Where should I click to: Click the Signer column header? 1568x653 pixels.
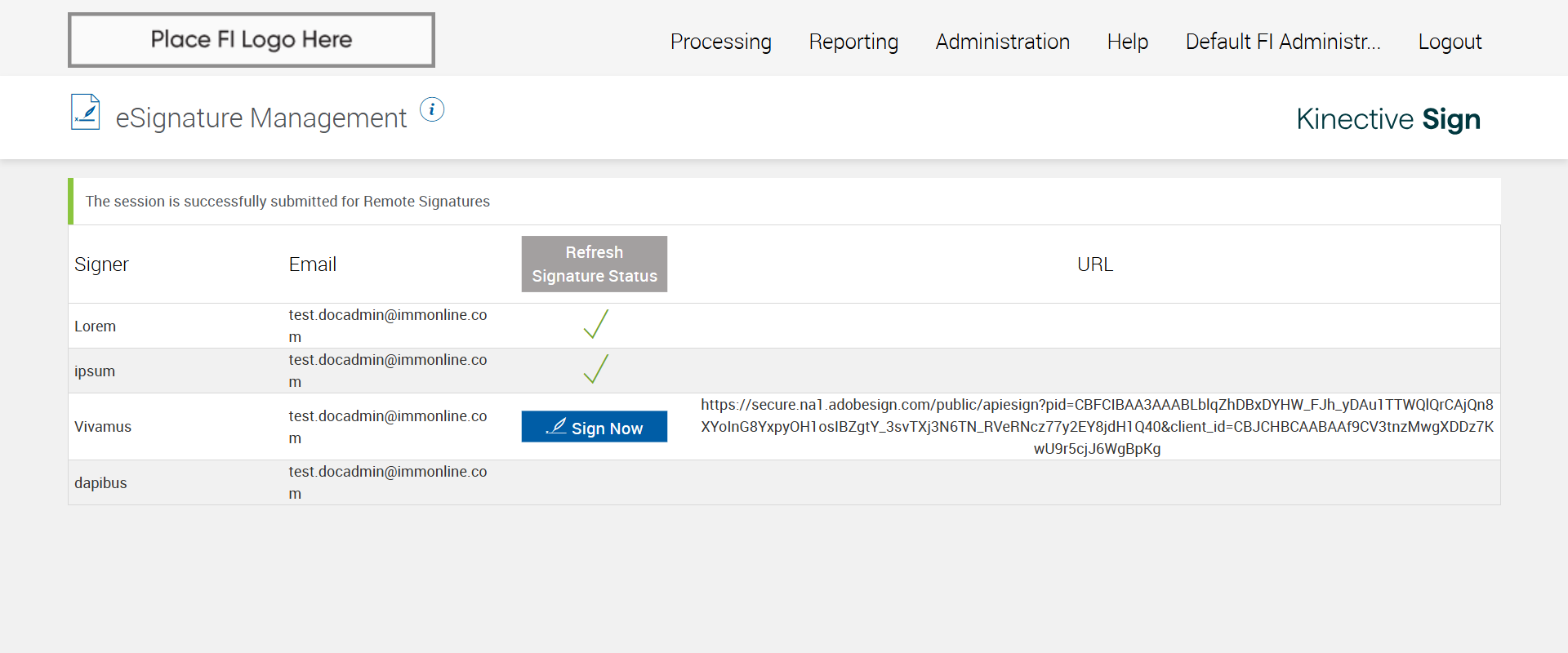[102, 264]
